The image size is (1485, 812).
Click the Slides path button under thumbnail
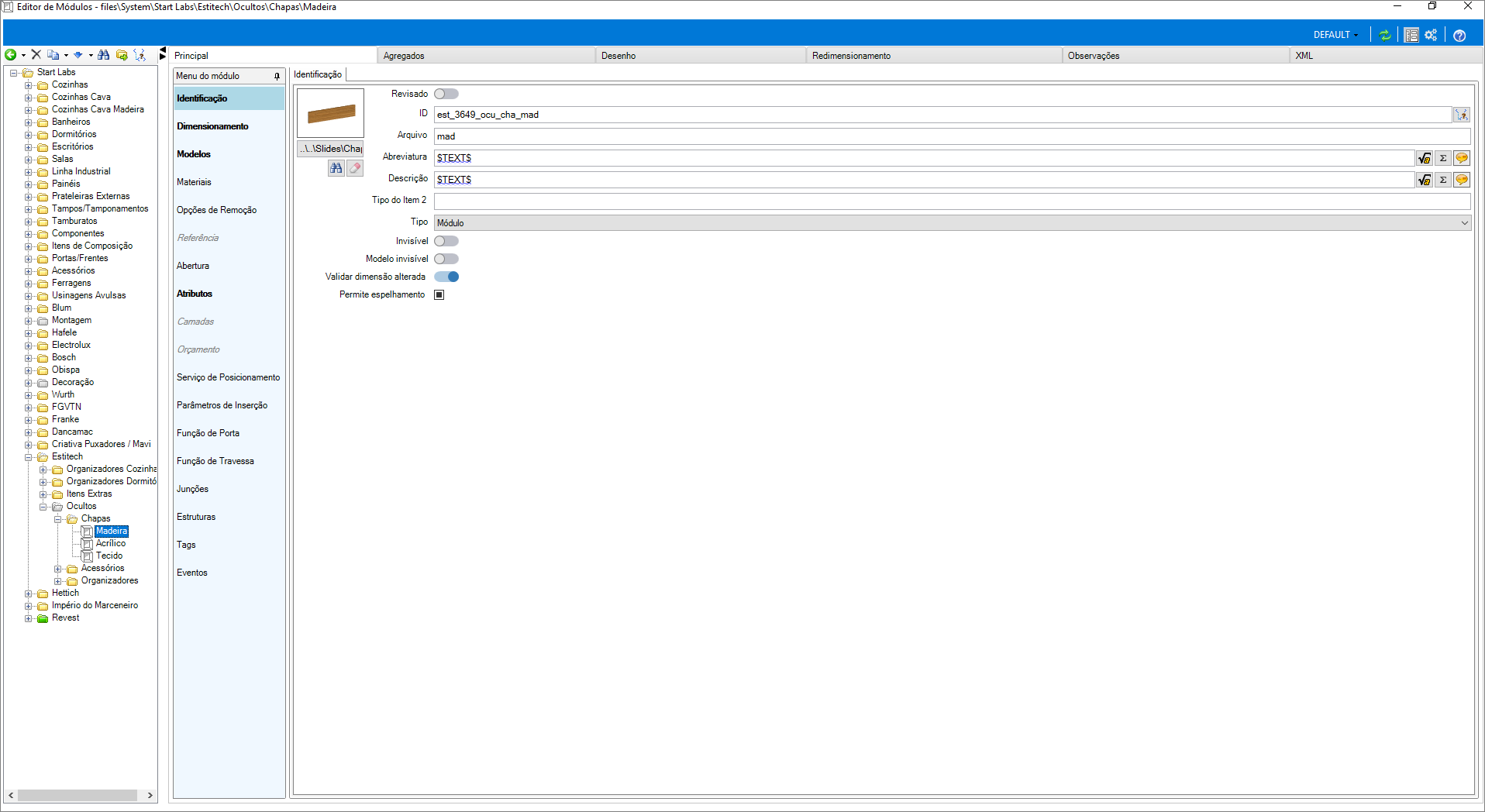(331, 149)
